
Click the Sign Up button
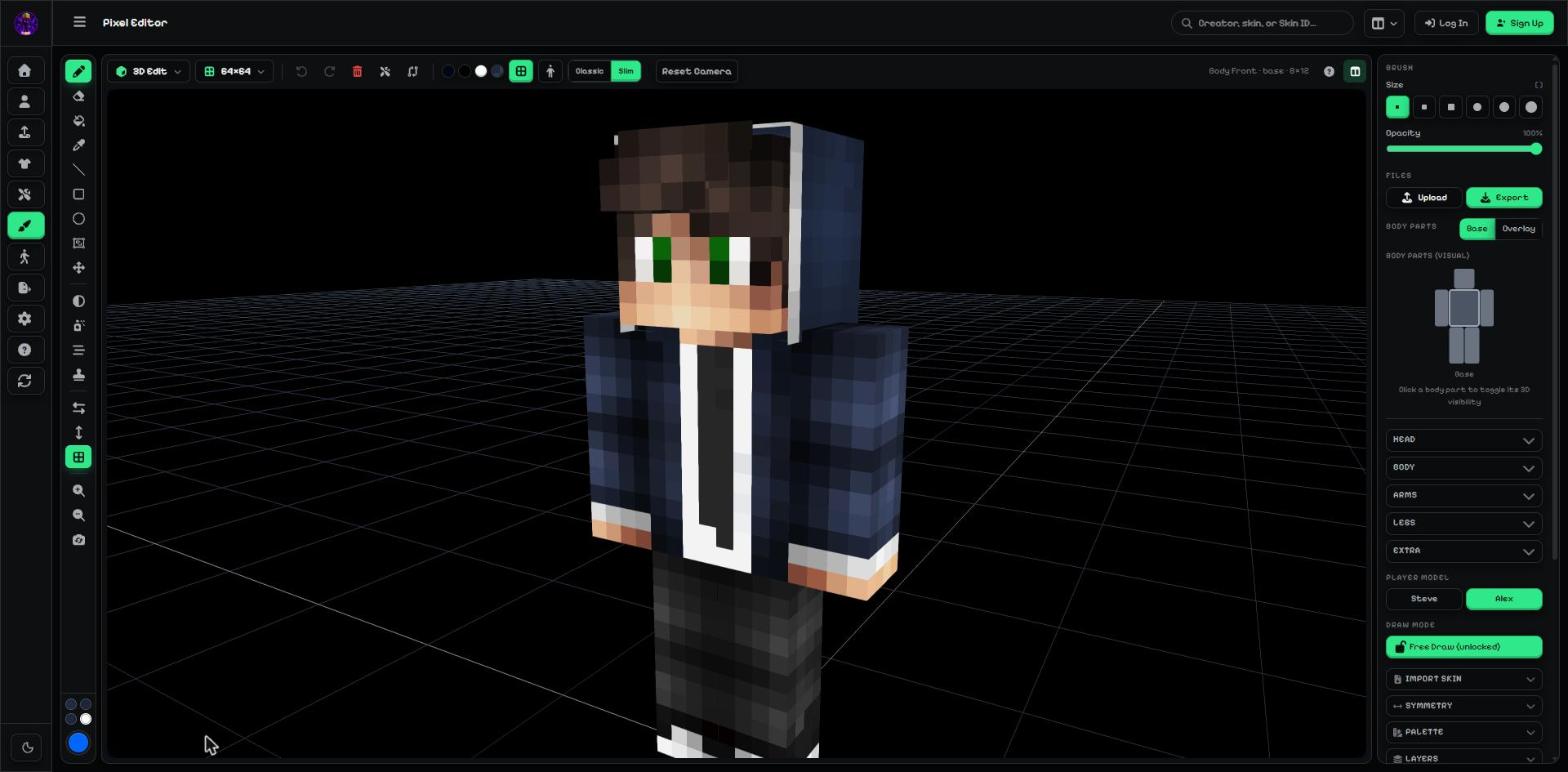[1520, 23]
